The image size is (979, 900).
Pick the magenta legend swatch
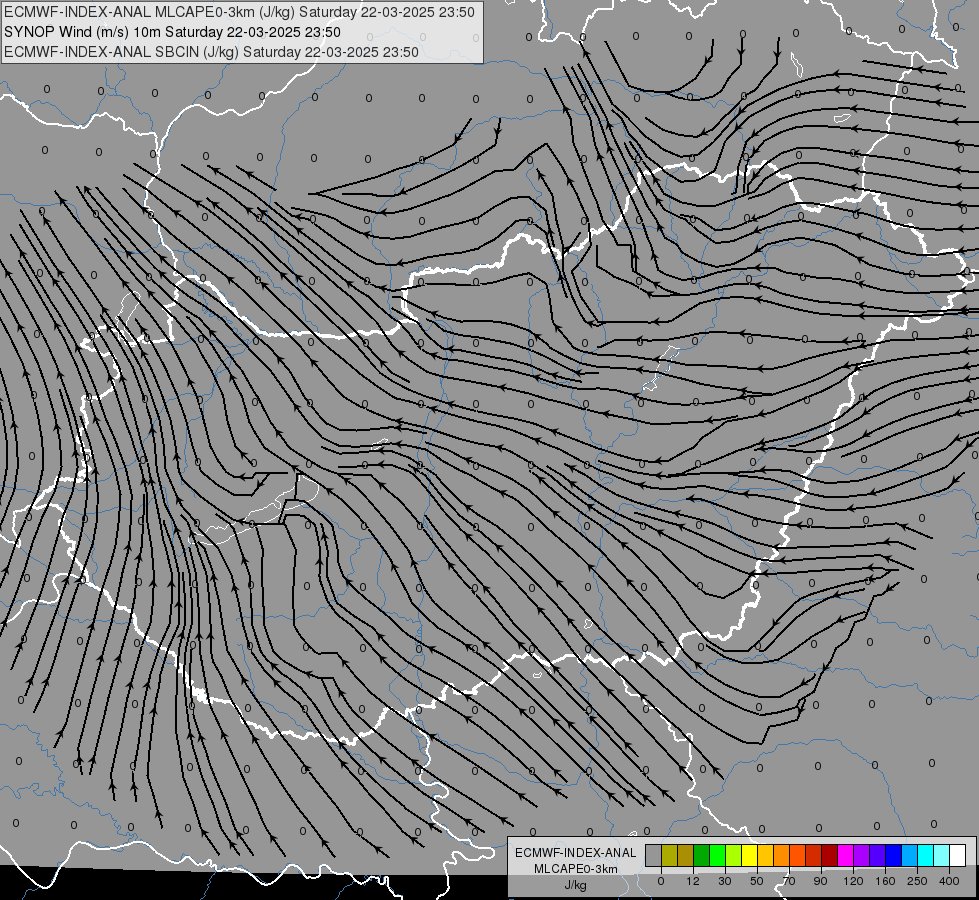(845, 855)
